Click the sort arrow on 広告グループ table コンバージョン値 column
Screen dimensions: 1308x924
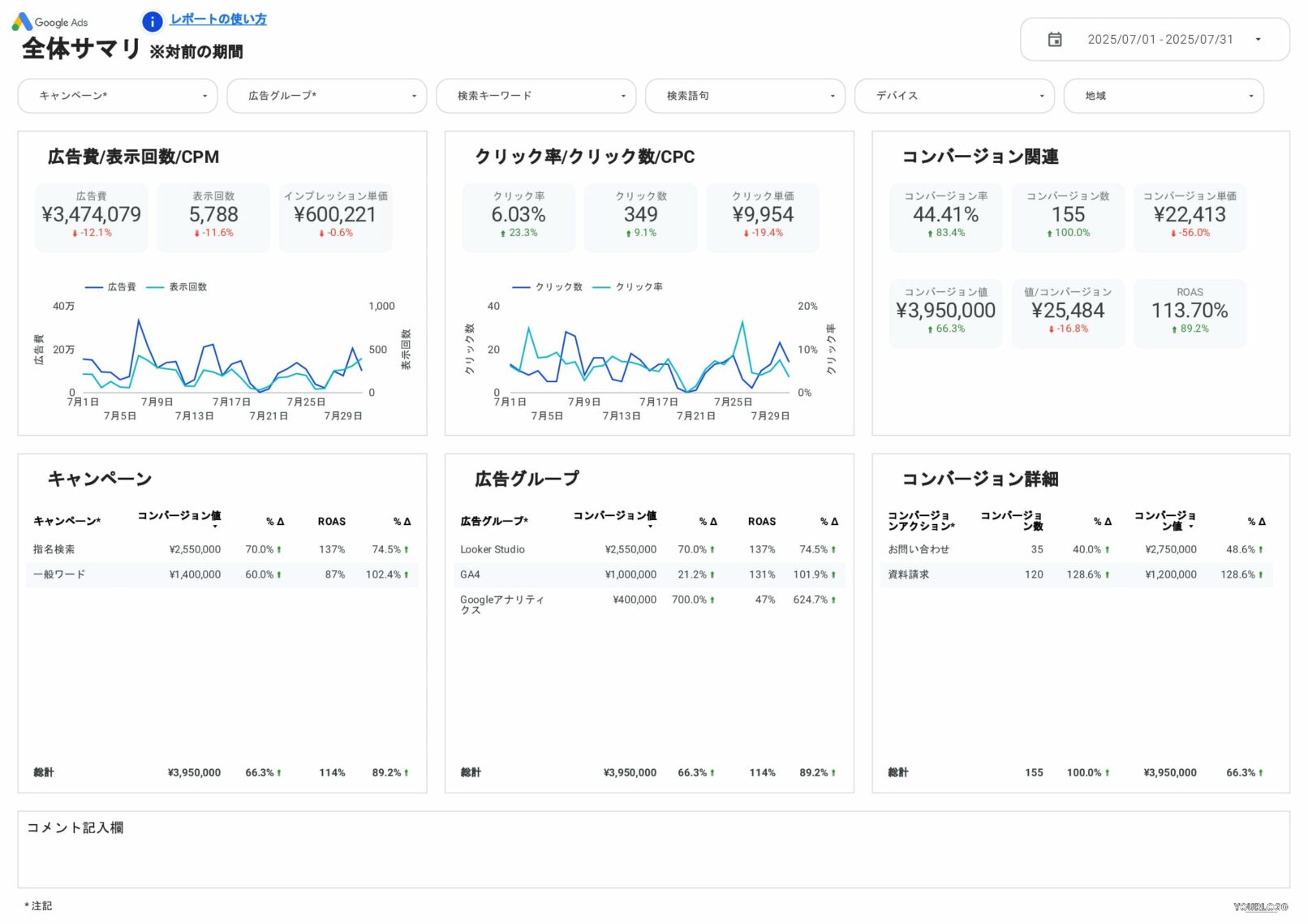click(x=650, y=526)
